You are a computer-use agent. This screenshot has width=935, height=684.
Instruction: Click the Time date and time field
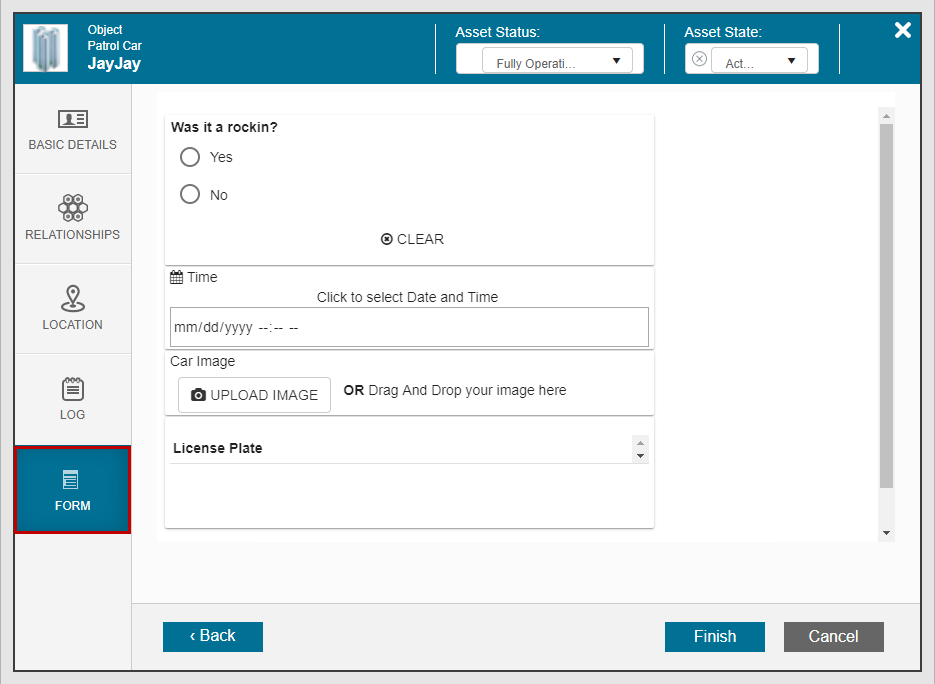pos(409,327)
